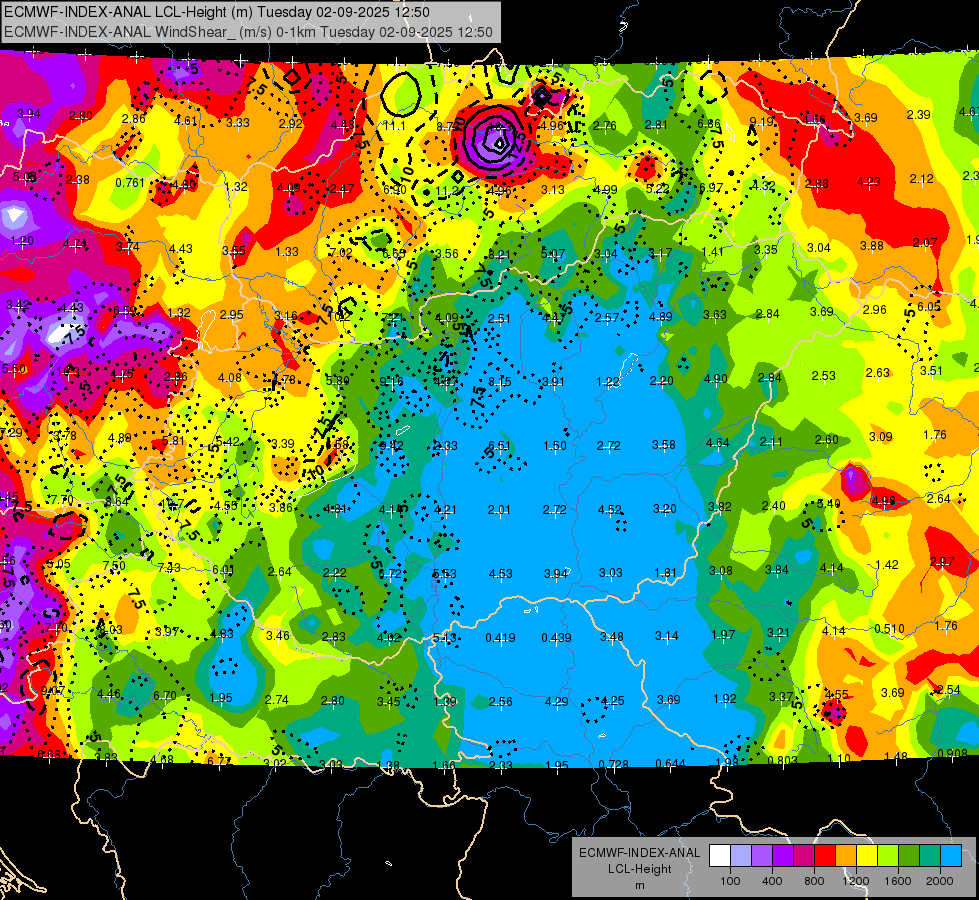
Task: Select the teal legend swatch
Action: click(930, 856)
